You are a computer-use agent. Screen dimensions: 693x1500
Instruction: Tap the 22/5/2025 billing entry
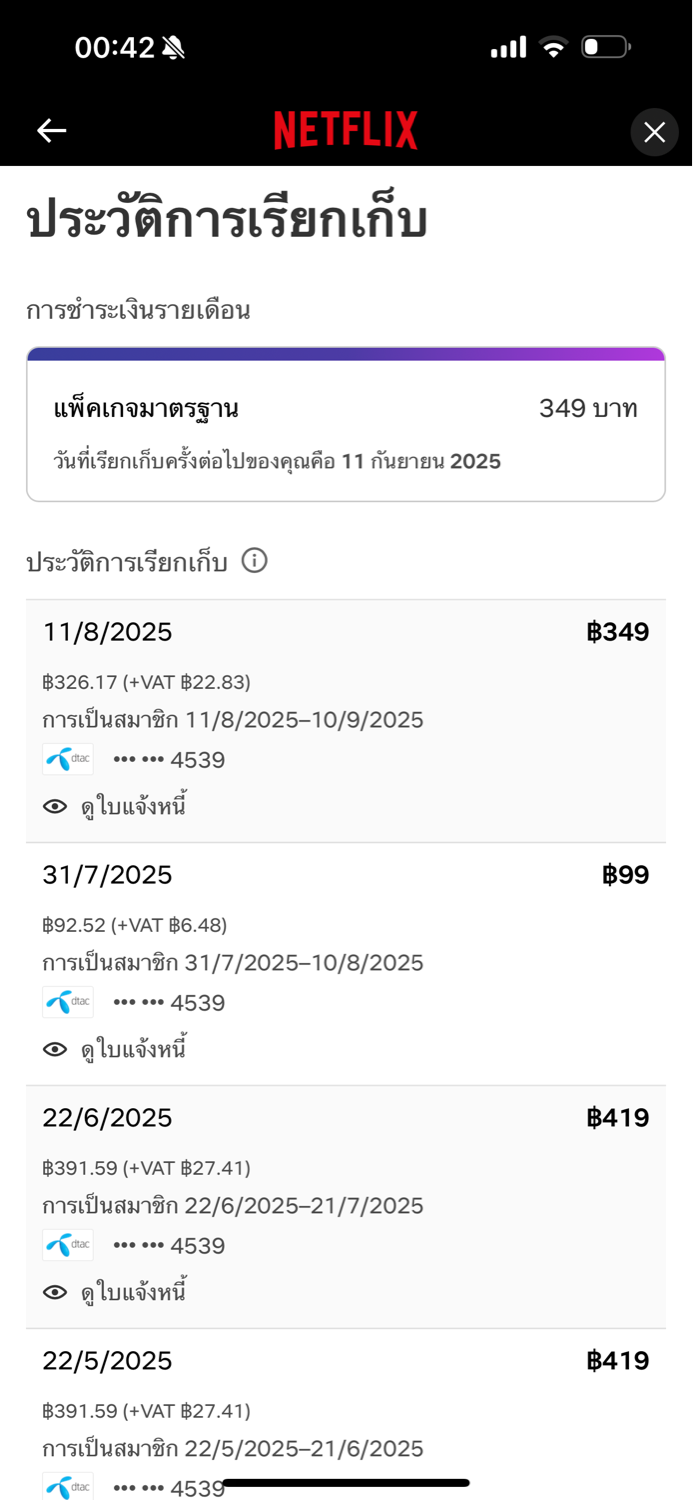click(x=346, y=1415)
